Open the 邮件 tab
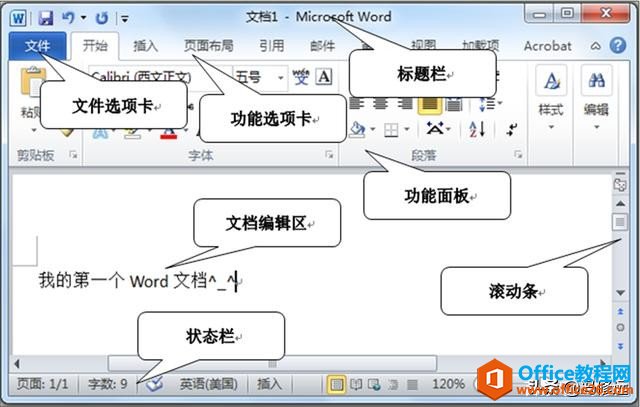The width and height of the screenshot is (640, 407). (322, 46)
